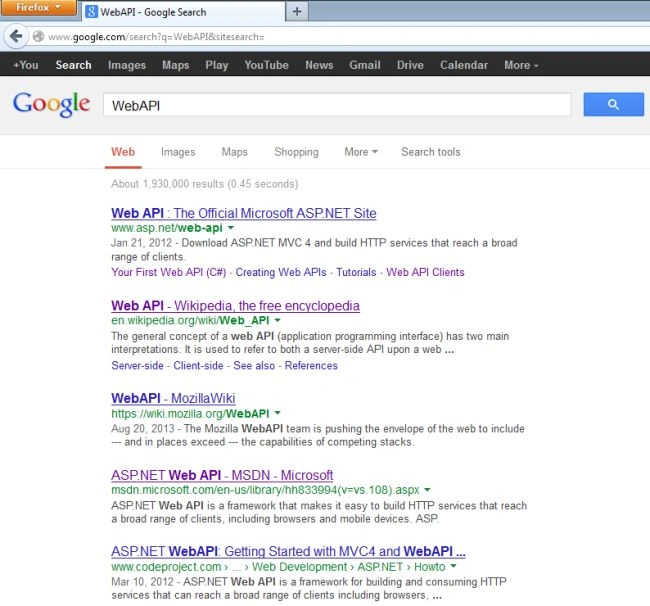Open Calendar in the Google bar
This screenshot has width=650, height=606.
pyautogui.click(x=464, y=65)
